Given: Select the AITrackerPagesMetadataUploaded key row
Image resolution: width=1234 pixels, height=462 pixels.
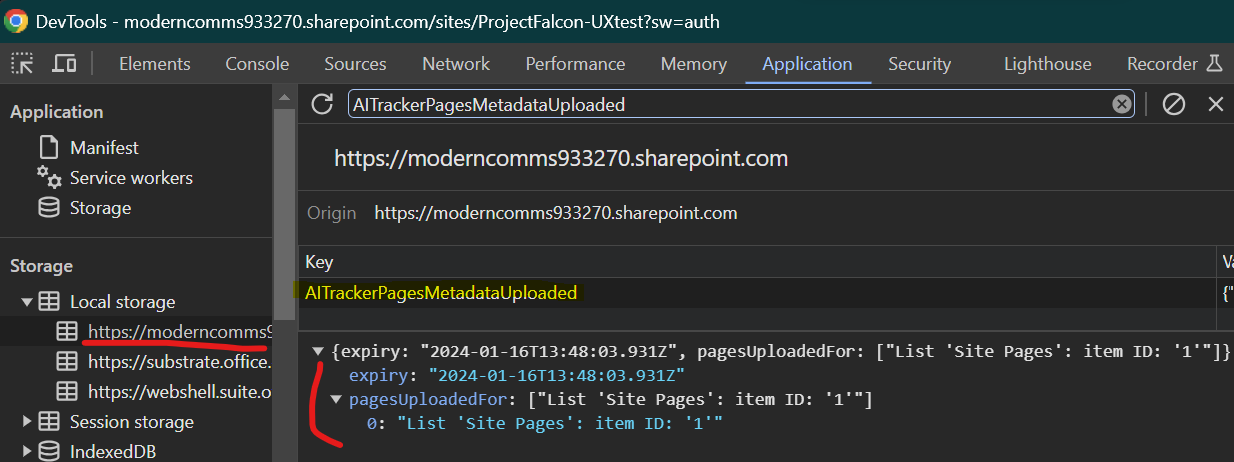Looking at the screenshot, I should 757,293.
